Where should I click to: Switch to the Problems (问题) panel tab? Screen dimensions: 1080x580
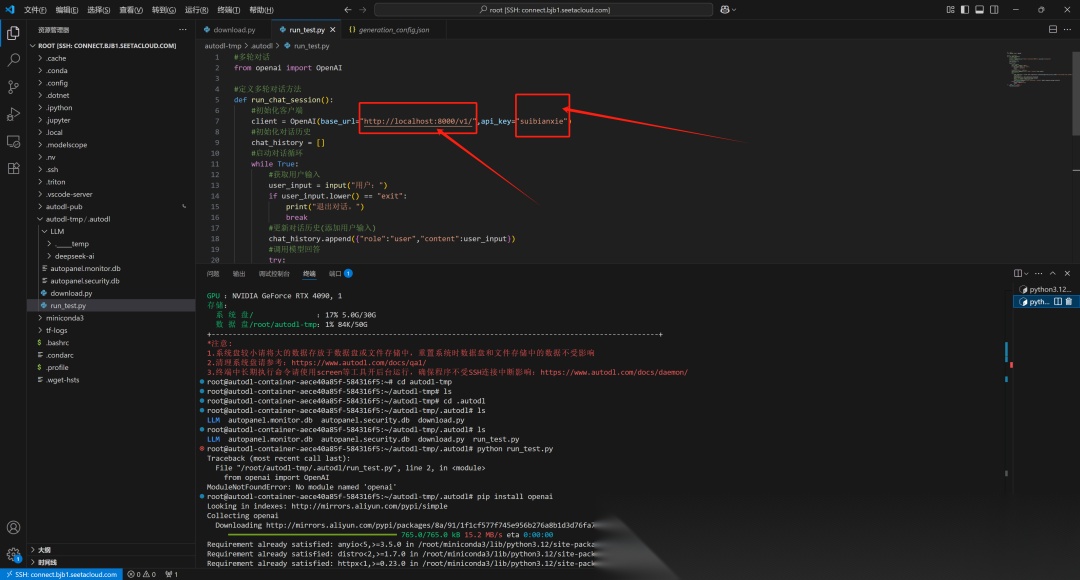click(x=213, y=273)
